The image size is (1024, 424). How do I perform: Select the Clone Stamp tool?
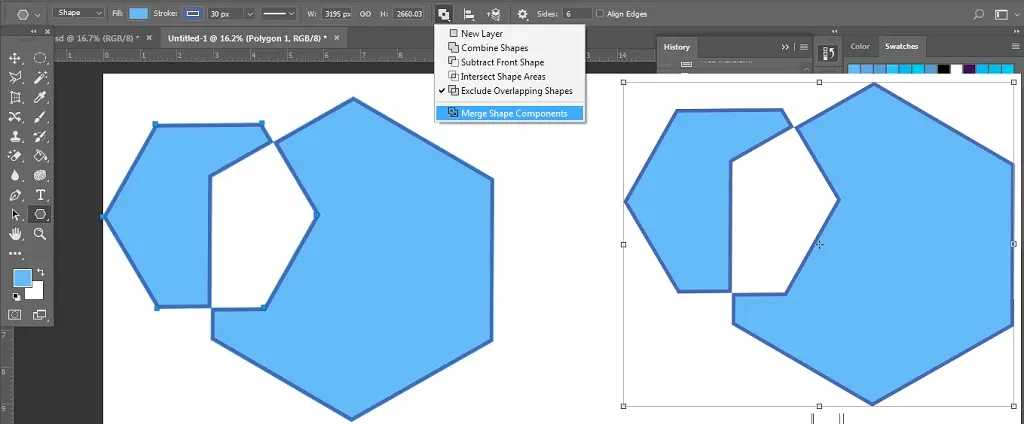point(15,137)
